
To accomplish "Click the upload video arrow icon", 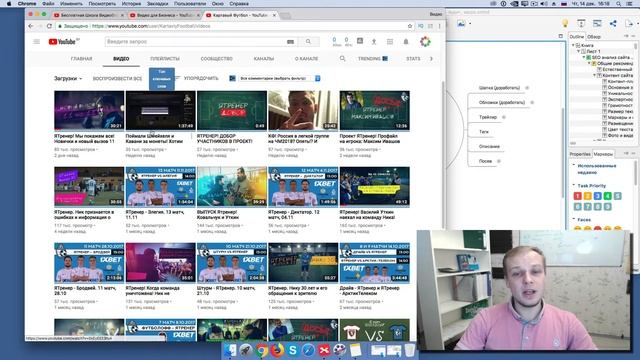I will [373, 42].
